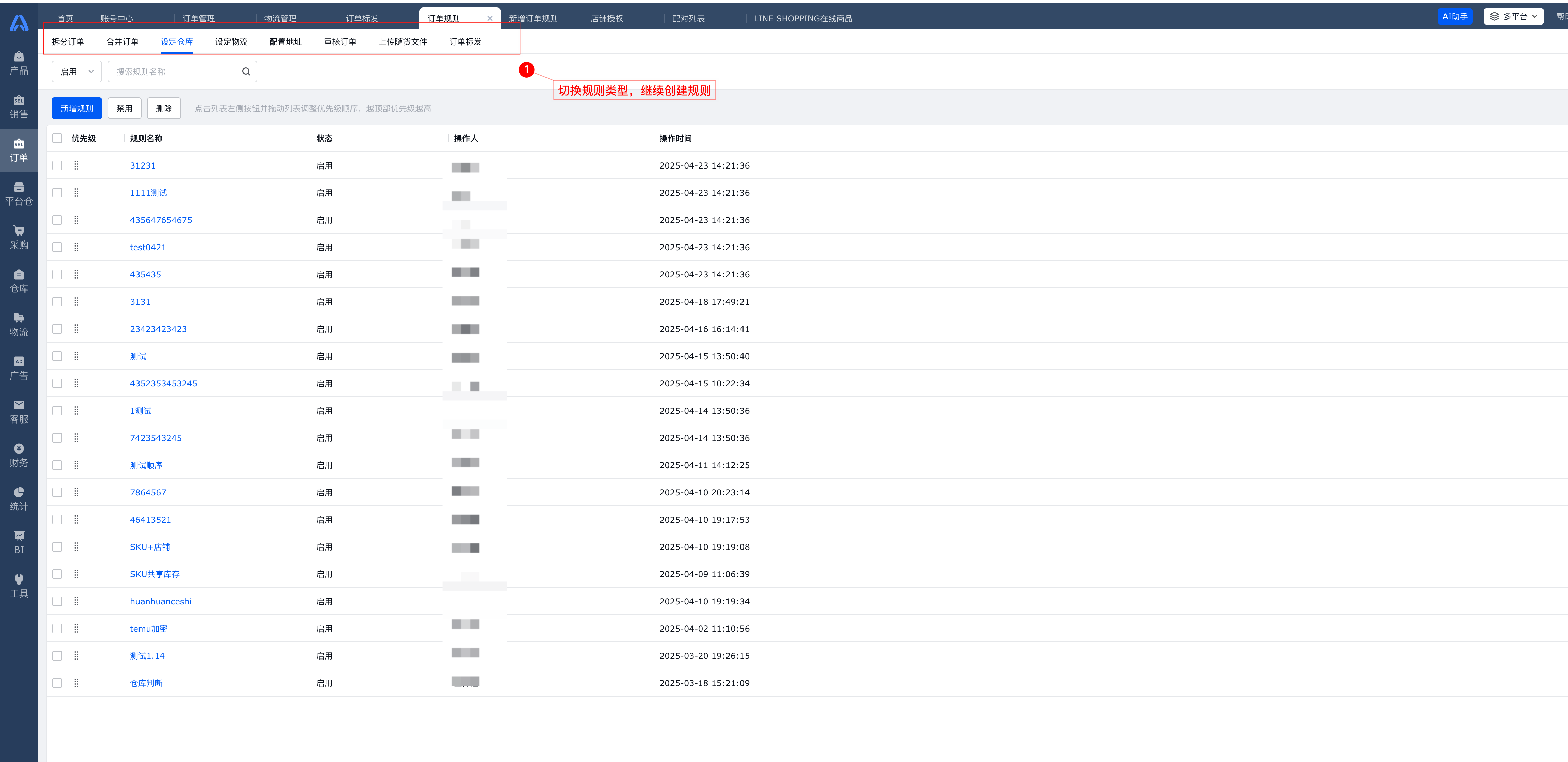
Task: Open the BI sidebar section
Action: point(19,543)
